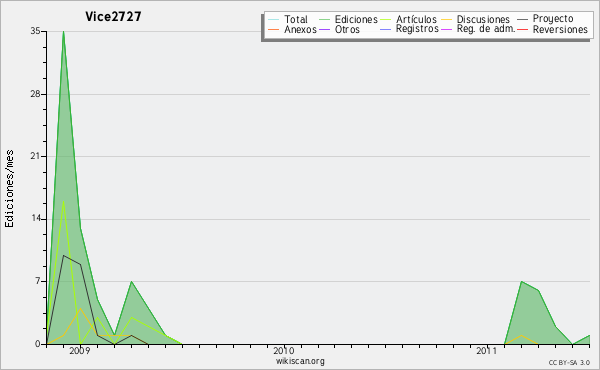This screenshot has width=600, height=370.
Task: Click the chart title Vice2727
Action: 113,16
